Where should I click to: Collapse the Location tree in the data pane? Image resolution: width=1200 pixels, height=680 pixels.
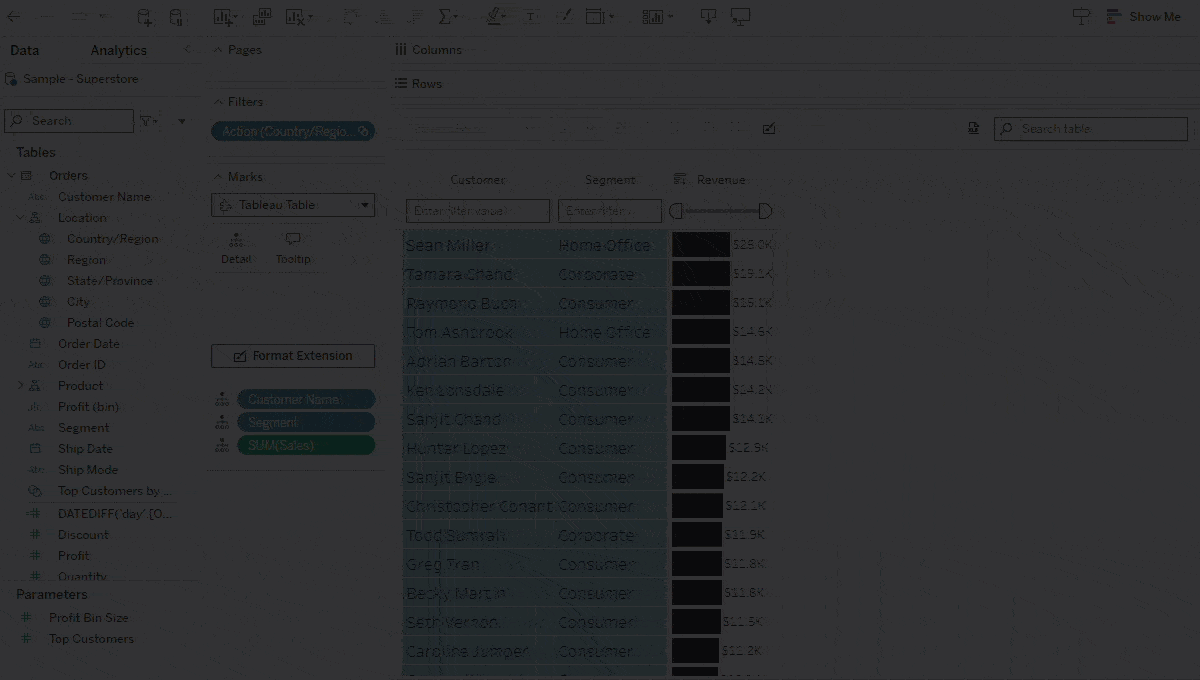tap(20, 217)
